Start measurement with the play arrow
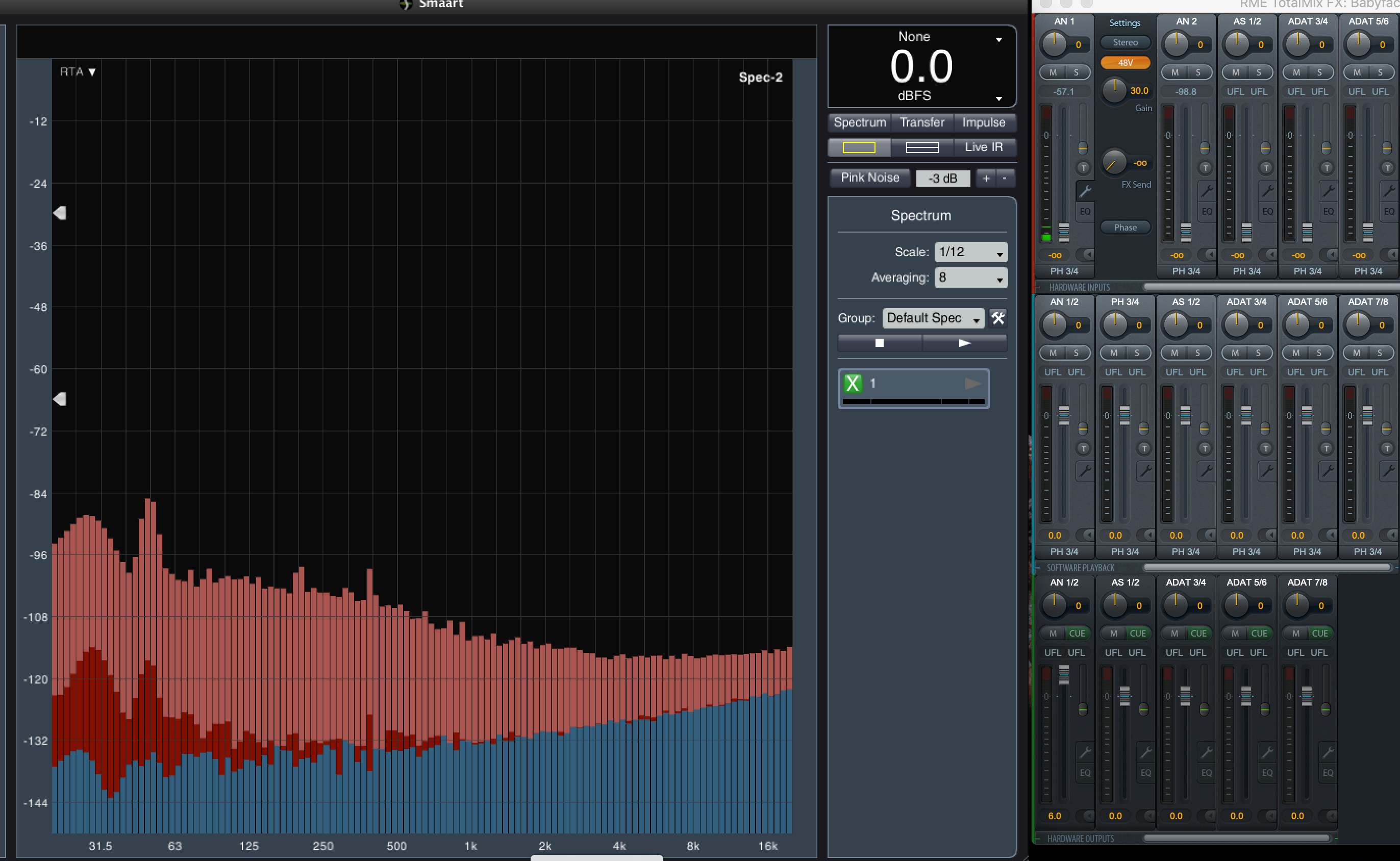The image size is (1400, 861). pyautogui.click(x=964, y=343)
